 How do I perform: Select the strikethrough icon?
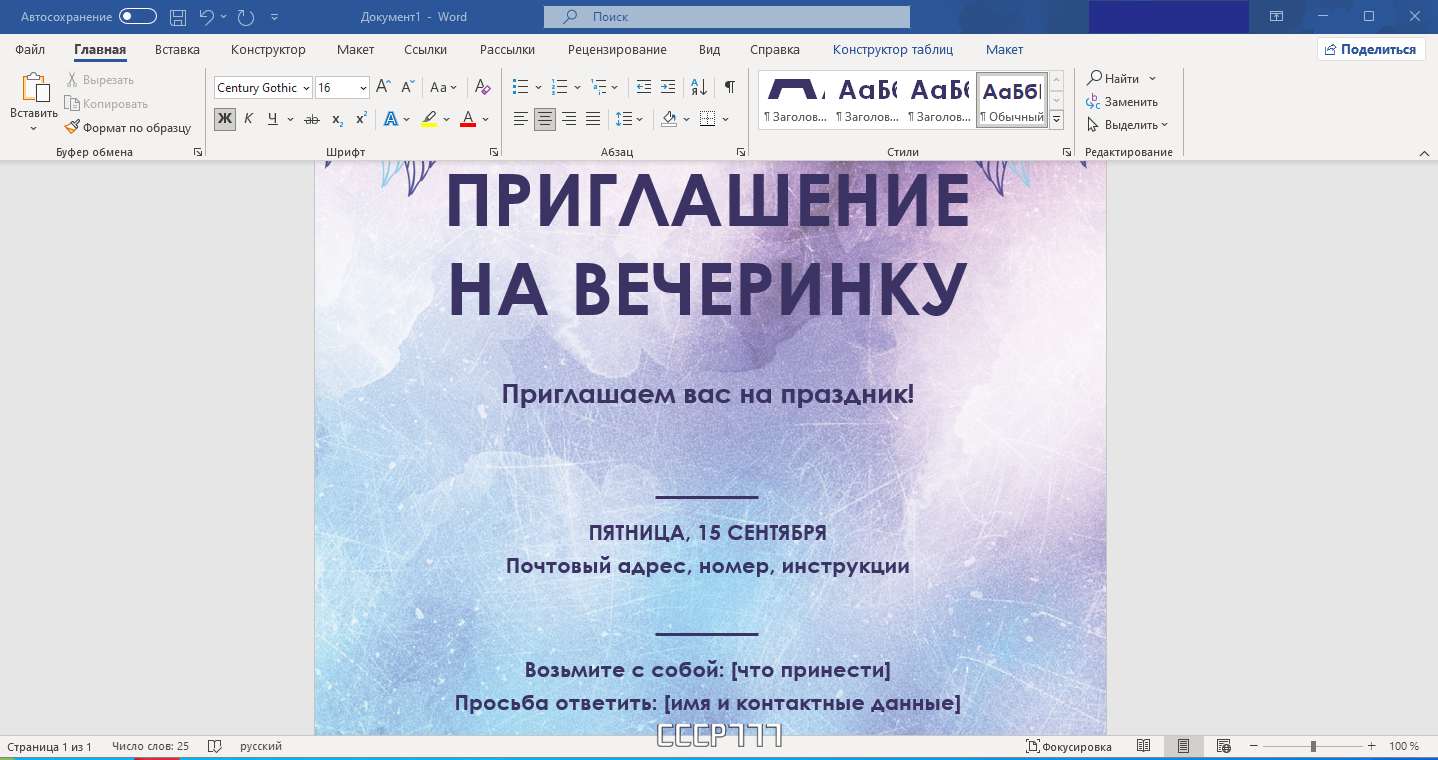(x=311, y=119)
